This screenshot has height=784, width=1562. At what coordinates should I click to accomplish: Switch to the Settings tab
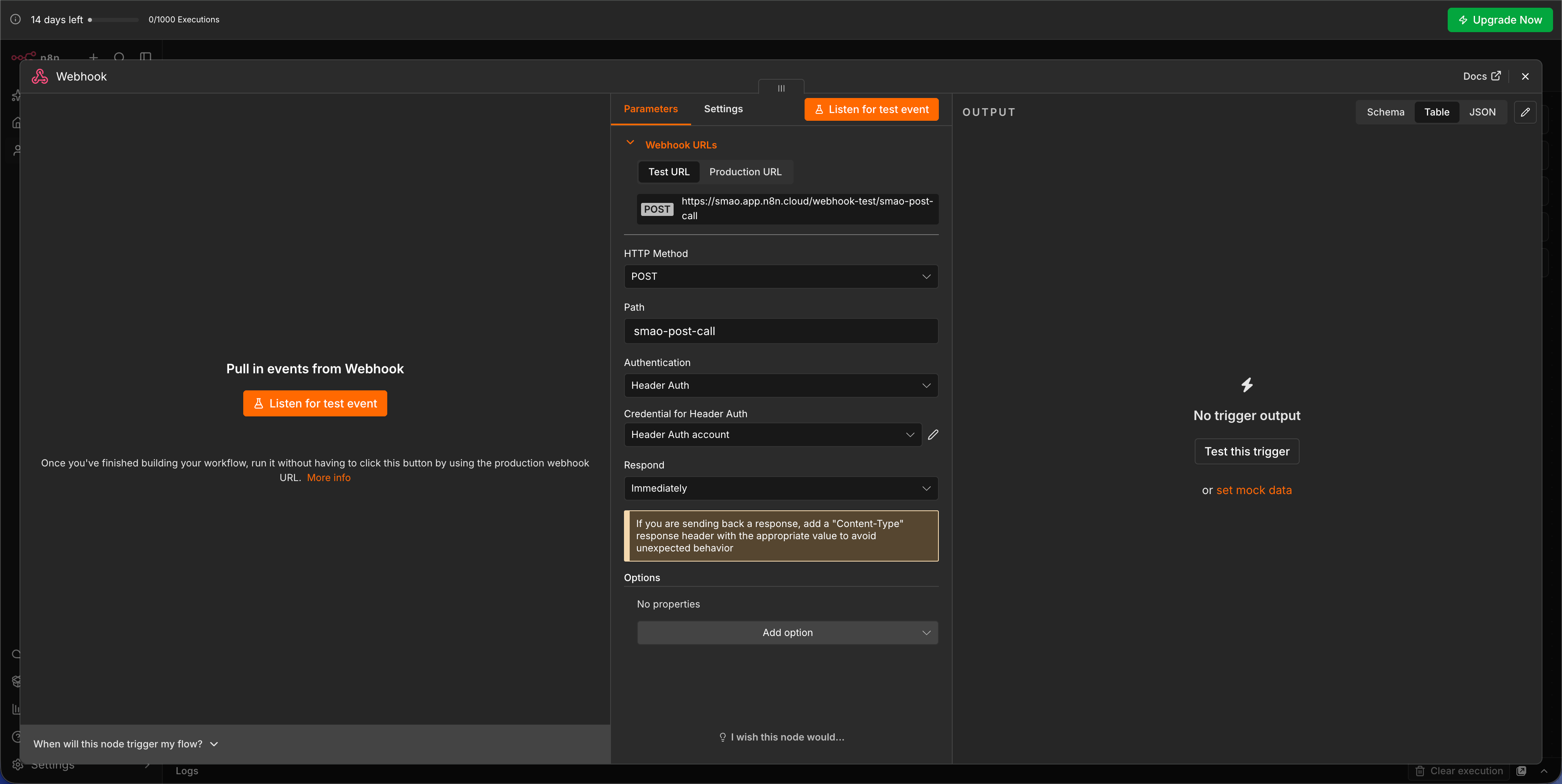tap(723, 109)
